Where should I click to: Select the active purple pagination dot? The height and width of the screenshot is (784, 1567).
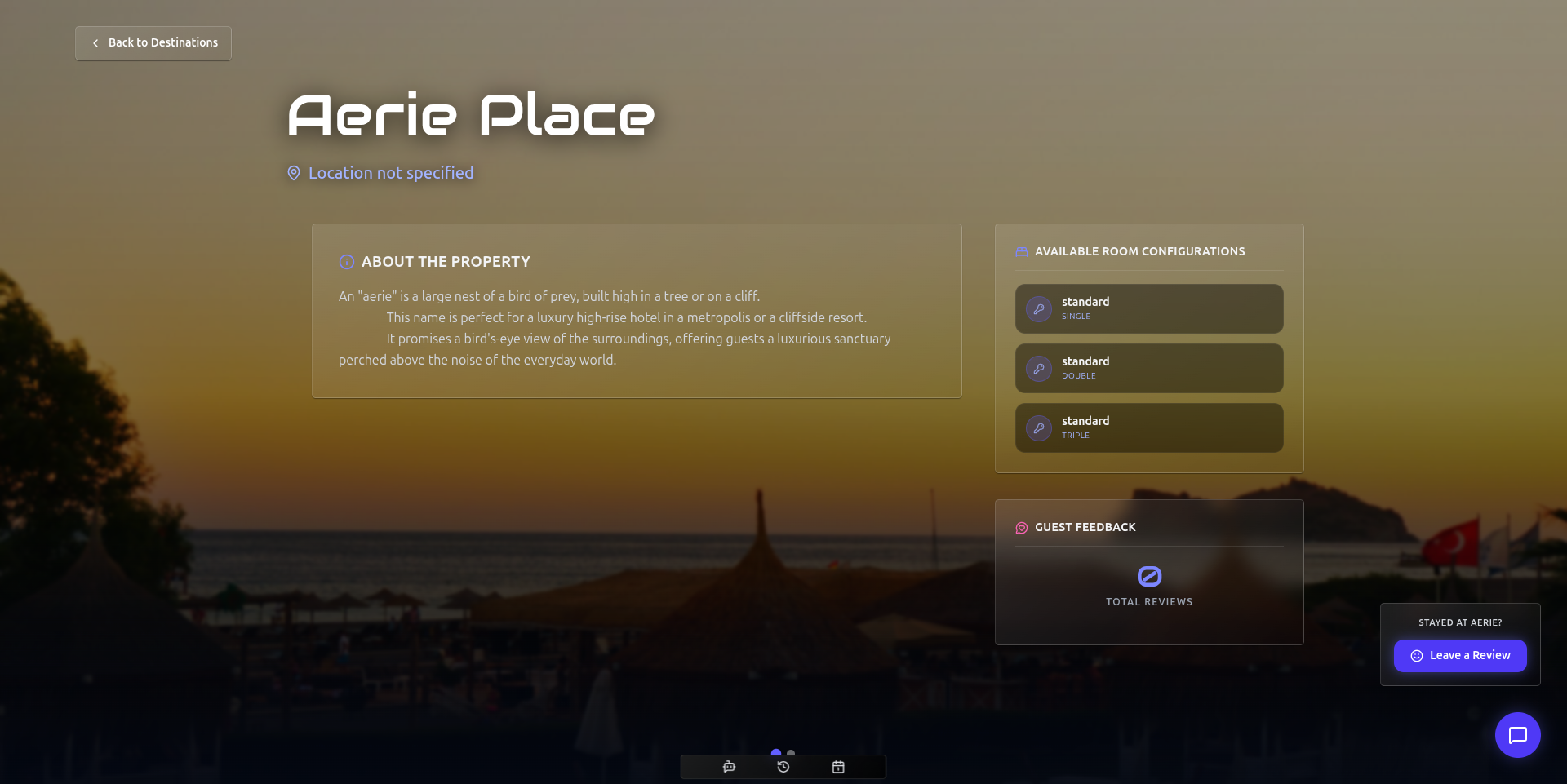pyautogui.click(x=776, y=752)
